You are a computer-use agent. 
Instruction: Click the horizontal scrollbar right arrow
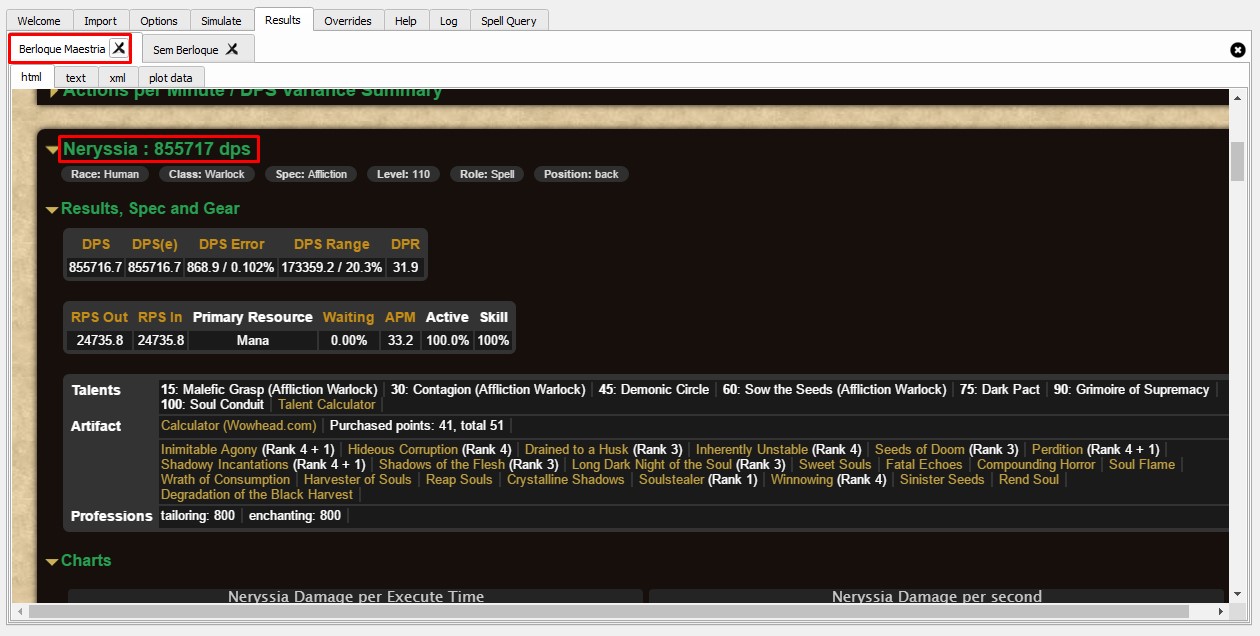(x=1220, y=611)
